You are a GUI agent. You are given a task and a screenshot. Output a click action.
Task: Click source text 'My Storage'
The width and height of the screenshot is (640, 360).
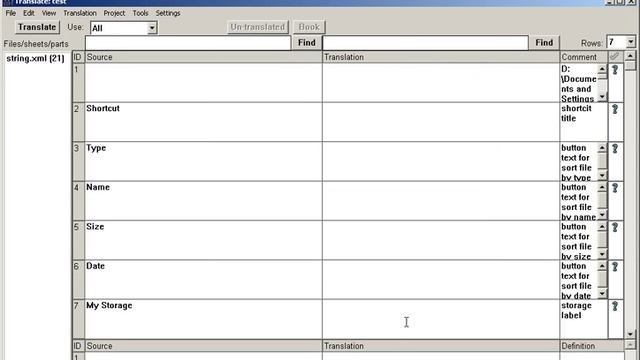[109, 306]
